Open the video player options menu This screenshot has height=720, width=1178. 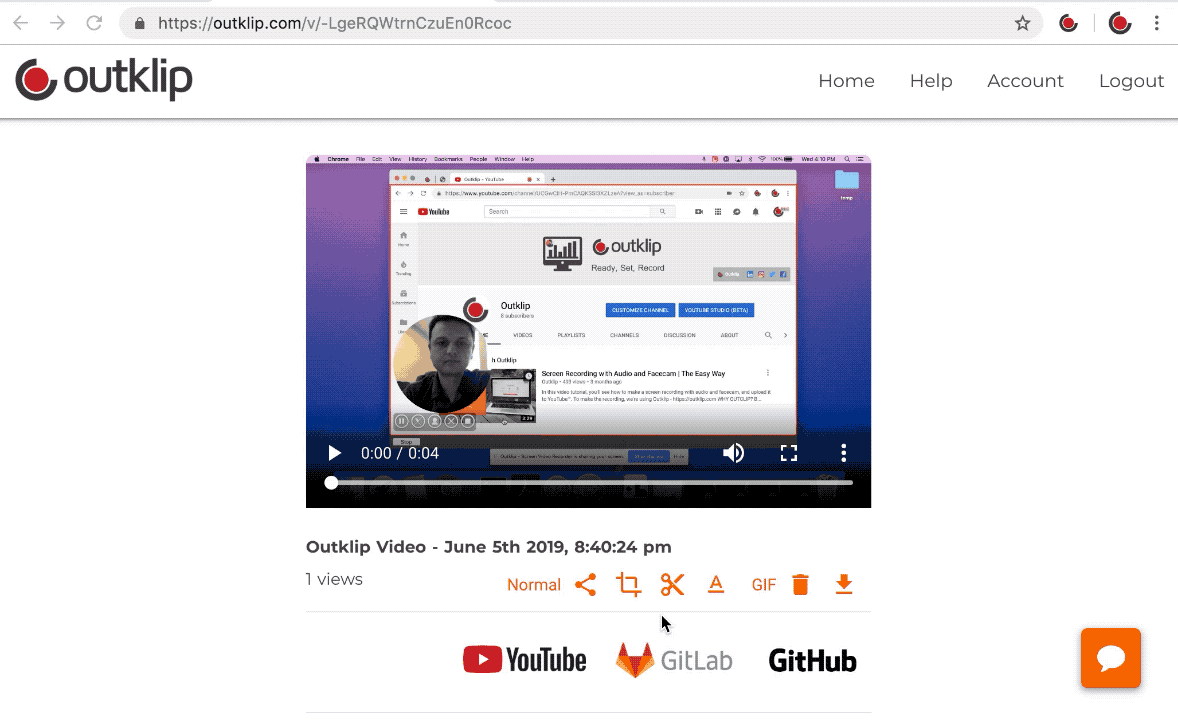tap(844, 452)
